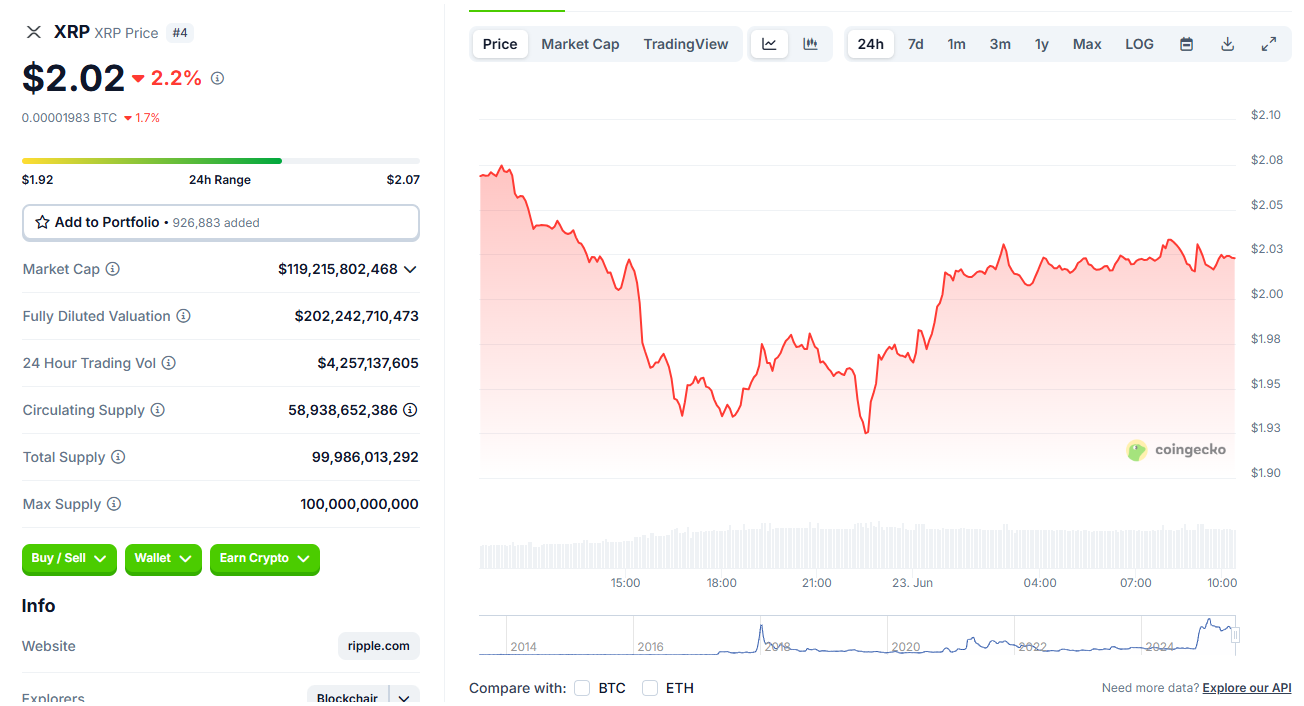This screenshot has width=1304, height=706.
Task: Click the 99,986,013,292 total supply value
Action: point(365,457)
